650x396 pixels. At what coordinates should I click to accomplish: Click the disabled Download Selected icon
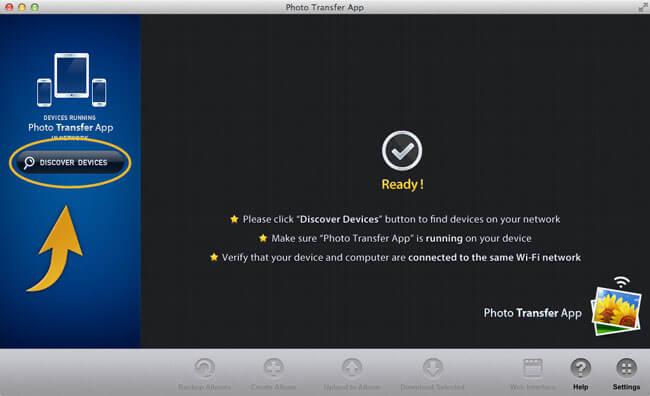pyautogui.click(x=432, y=367)
